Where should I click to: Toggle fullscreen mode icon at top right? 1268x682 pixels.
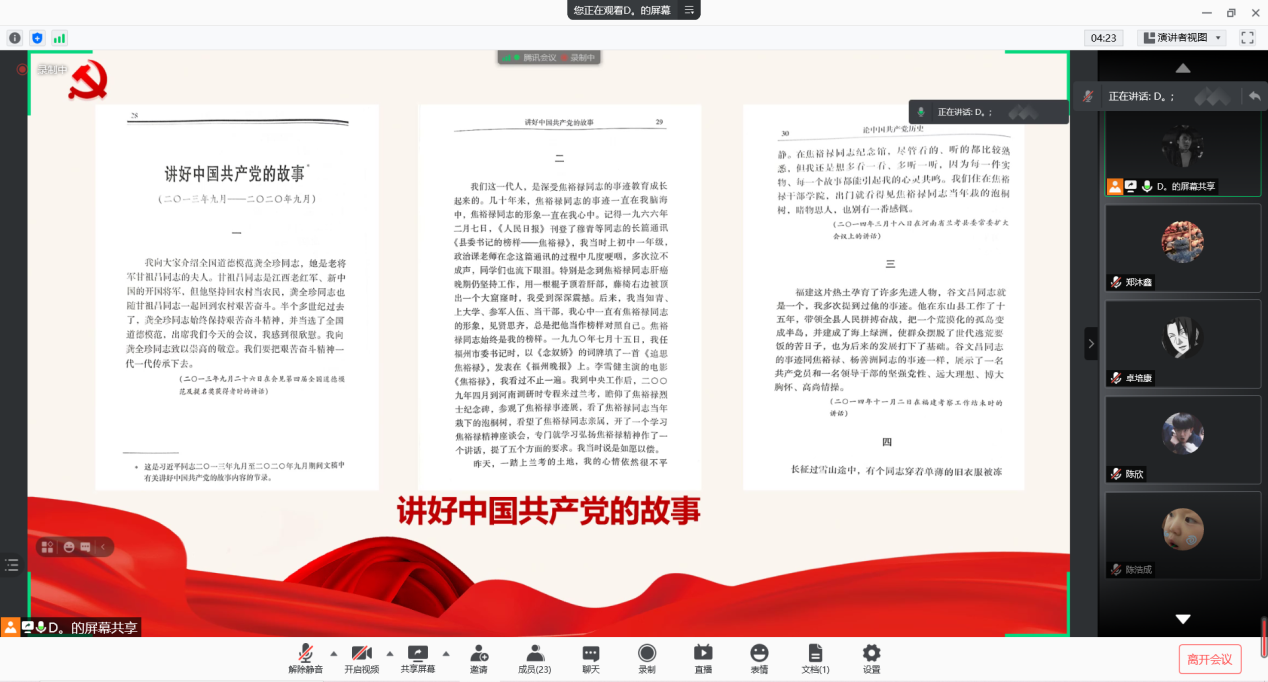pyautogui.click(x=1247, y=38)
